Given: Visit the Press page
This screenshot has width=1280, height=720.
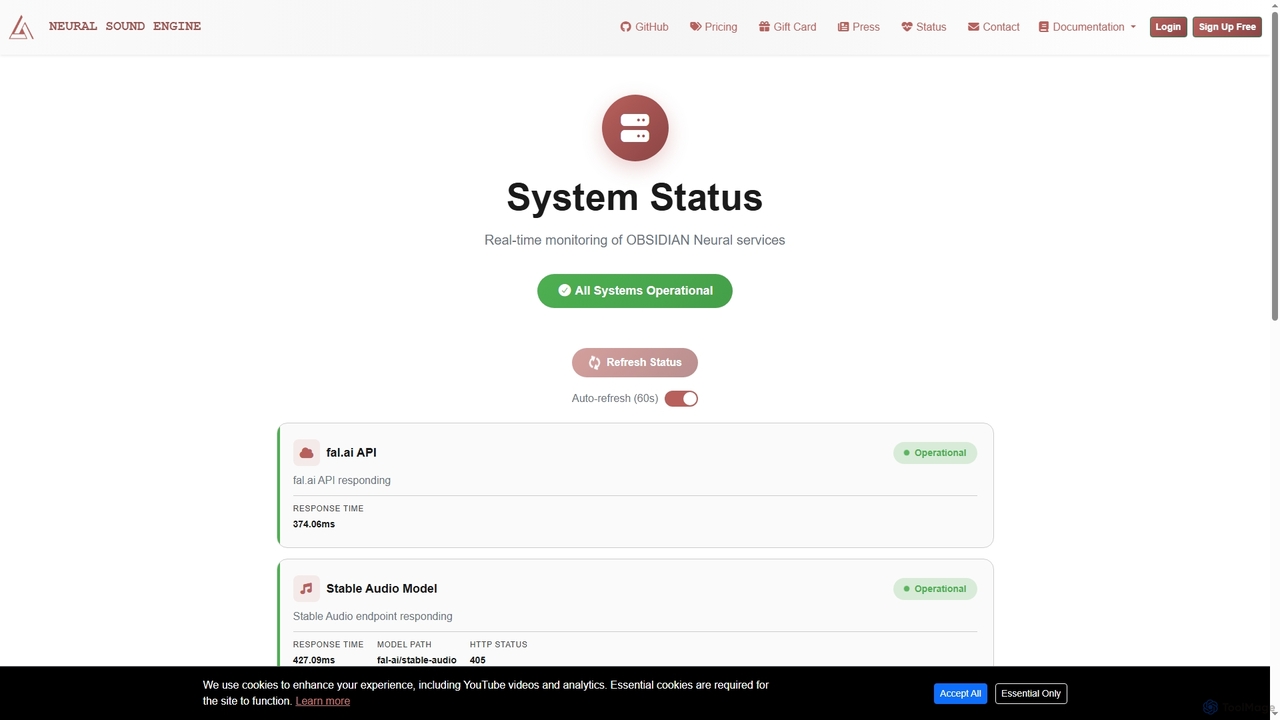Looking at the screenshot, I should [x=858, y=27].
